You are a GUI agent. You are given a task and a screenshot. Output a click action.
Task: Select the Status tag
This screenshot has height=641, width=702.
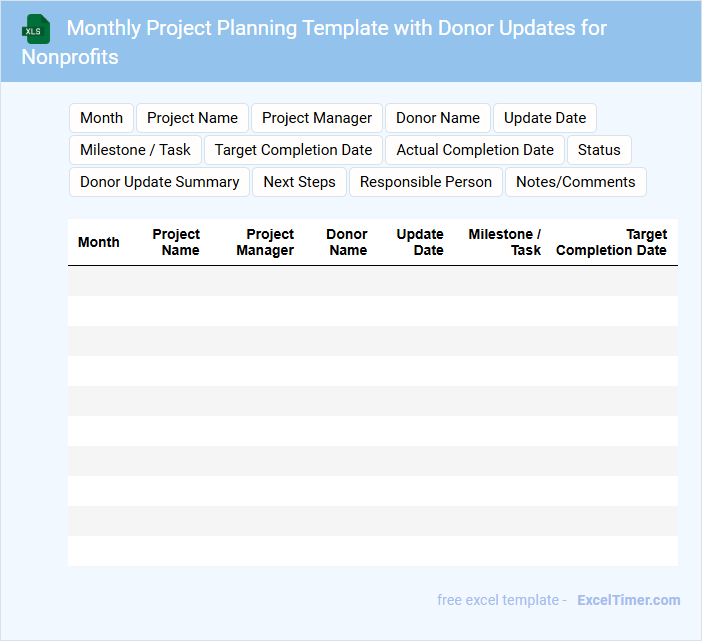click(x=599, y=150)
